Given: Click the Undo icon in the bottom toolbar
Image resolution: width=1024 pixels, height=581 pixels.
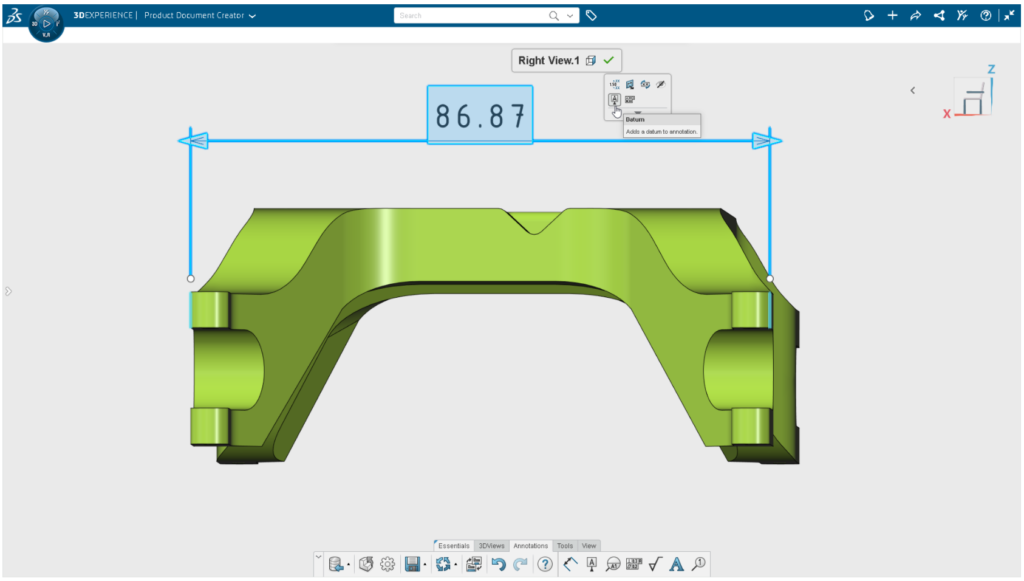Looking at the screenshot, I should click(498, 563).
